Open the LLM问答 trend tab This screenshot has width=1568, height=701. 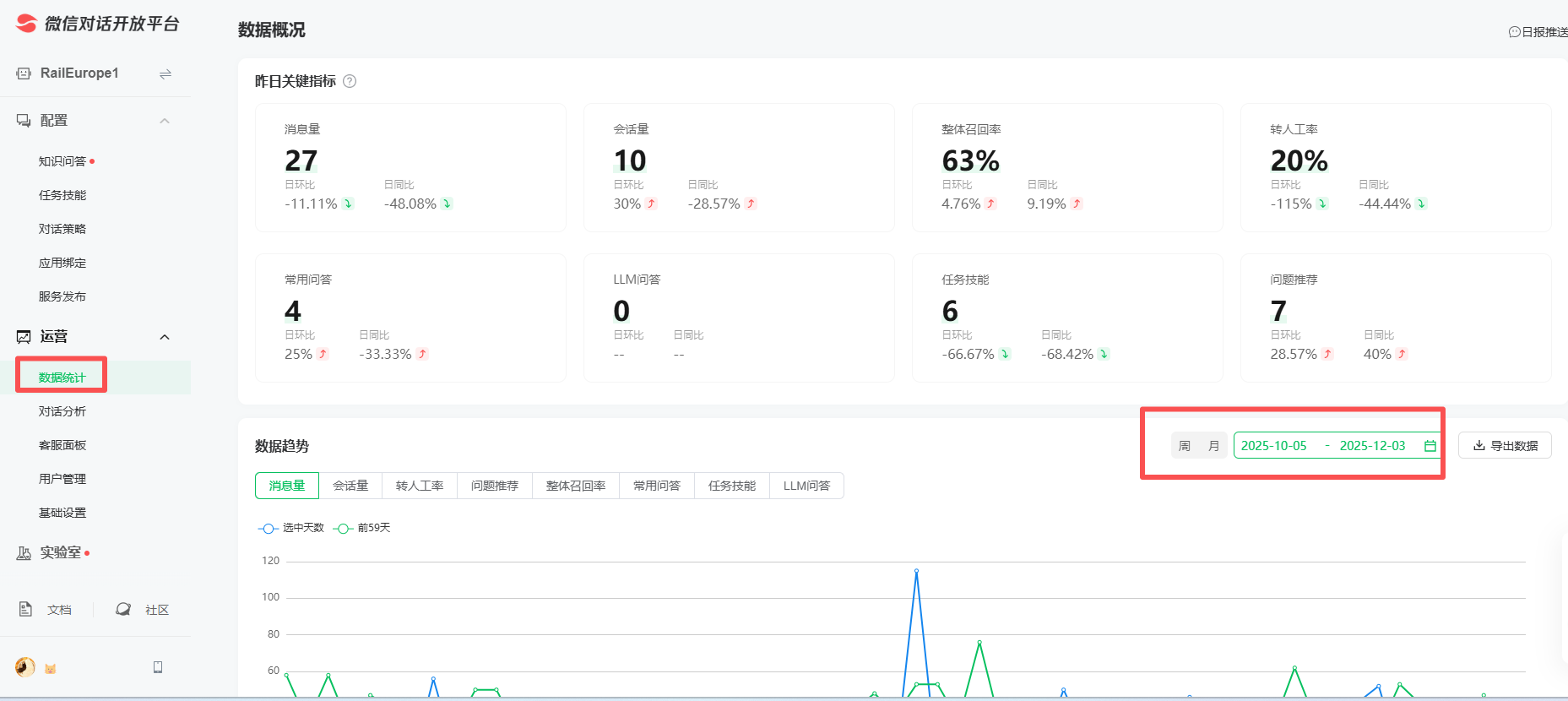[x=806, y=486]
